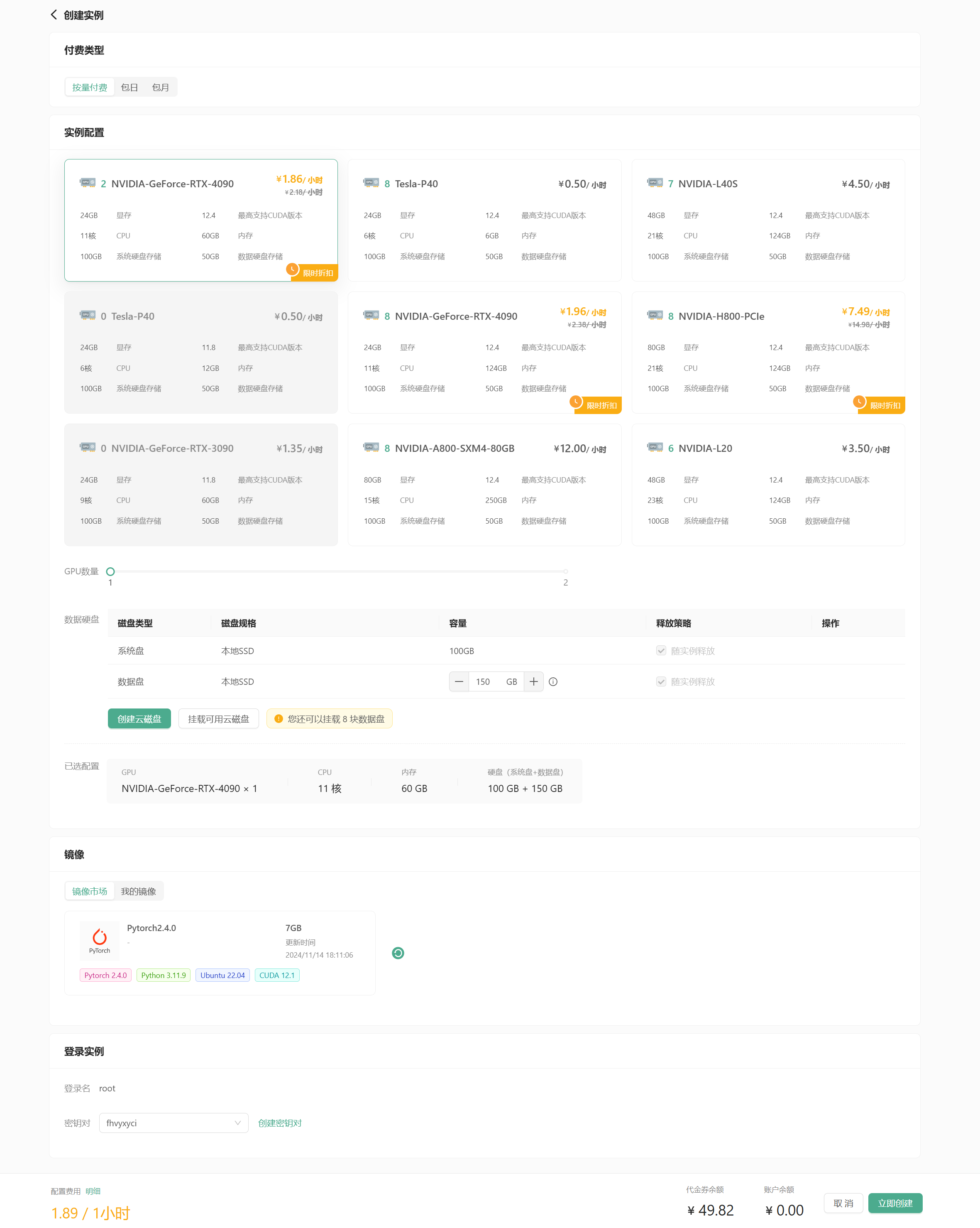The height and width of the screenshot is (1228, 980).
Task: Click 限时折扣 badge on H800-PCIe card
Action: [x=879, y=404]
